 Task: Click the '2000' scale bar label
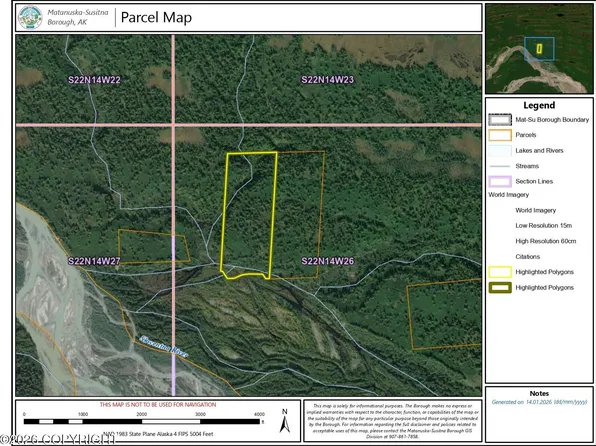tap(142, 414)
